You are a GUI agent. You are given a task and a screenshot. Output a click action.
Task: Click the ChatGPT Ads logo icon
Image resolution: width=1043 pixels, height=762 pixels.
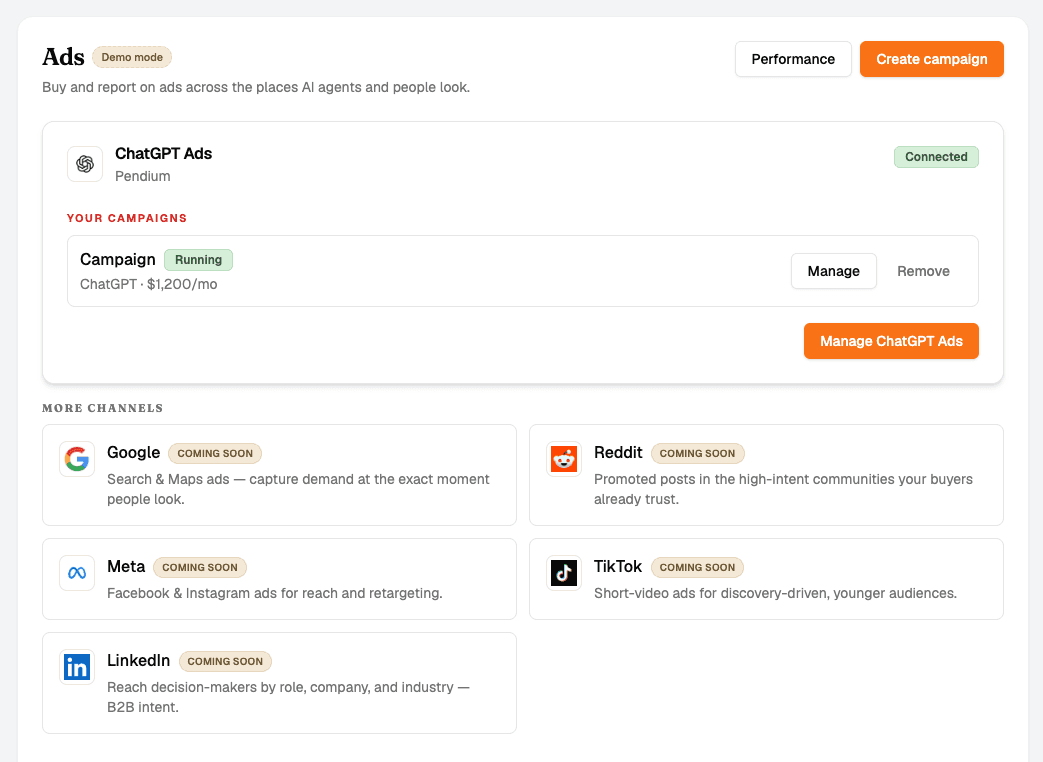tap(85, 164)
